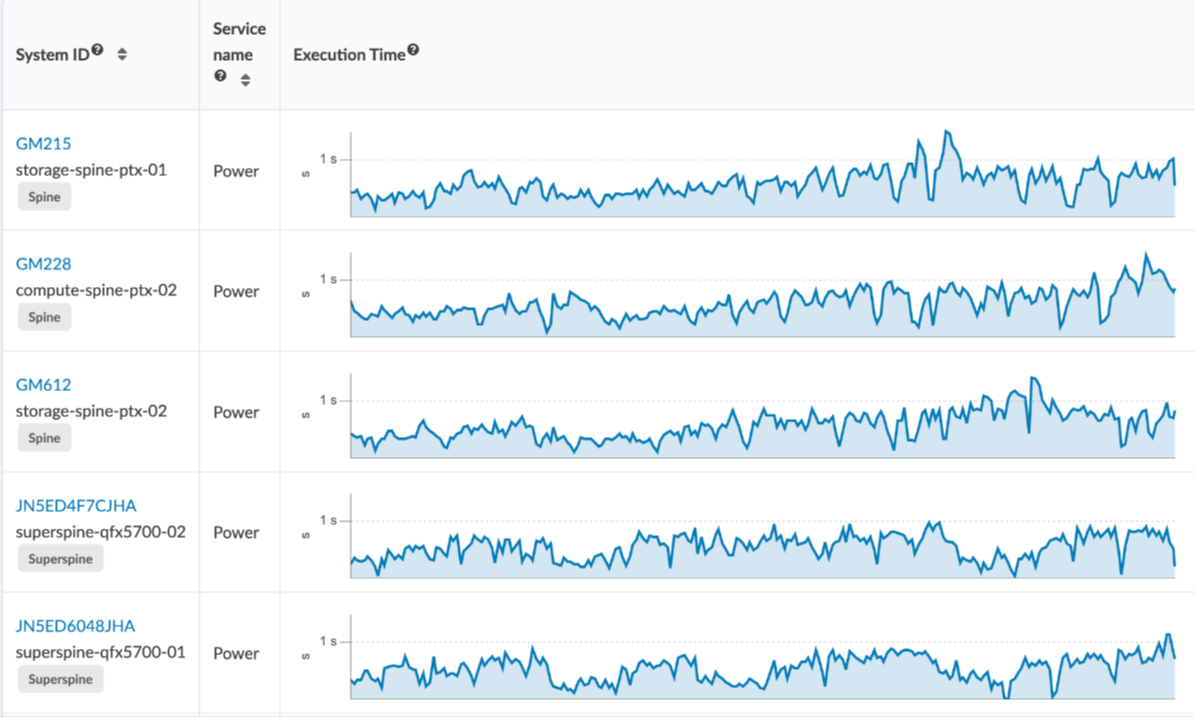Click the Spine tag under storage-spine-ptx-02

tap(44, 438)
